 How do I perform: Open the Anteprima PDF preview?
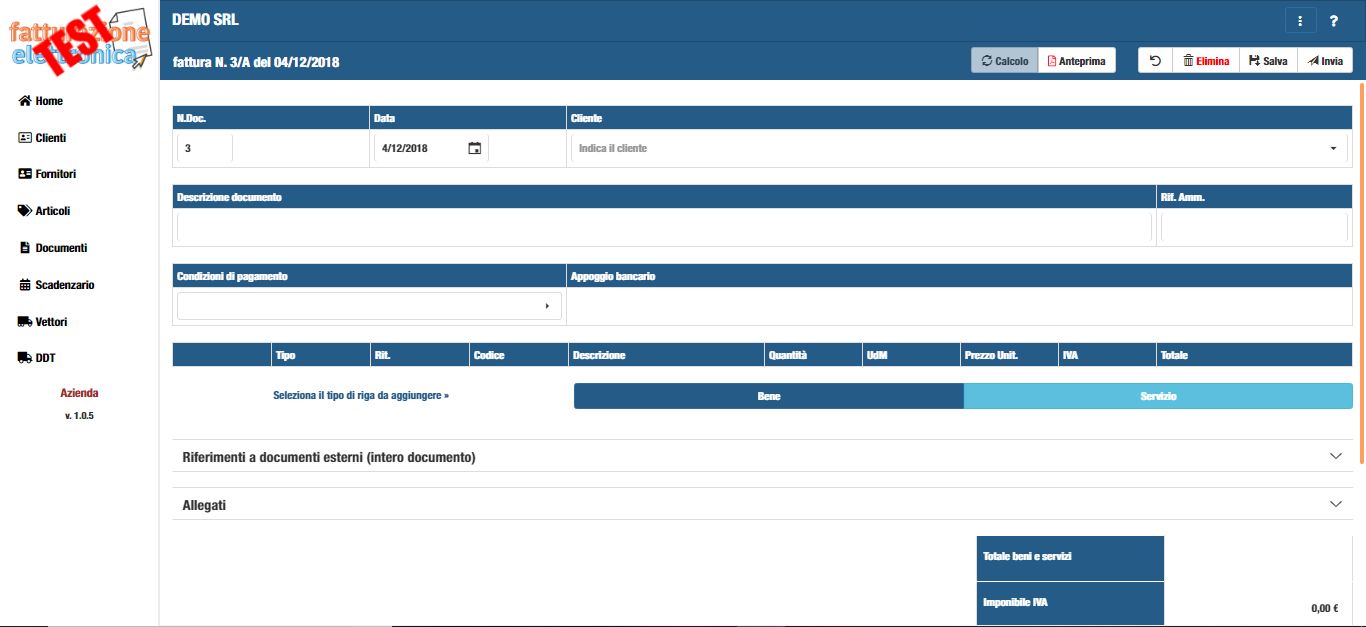click(1076, 61)
